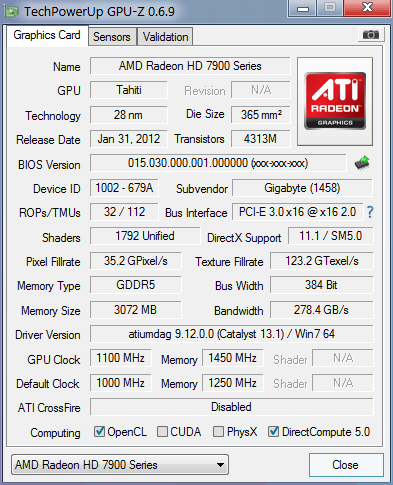Screen dimensions: 393x485
Task: Click the Close button
Action: [x=346, y=465]
